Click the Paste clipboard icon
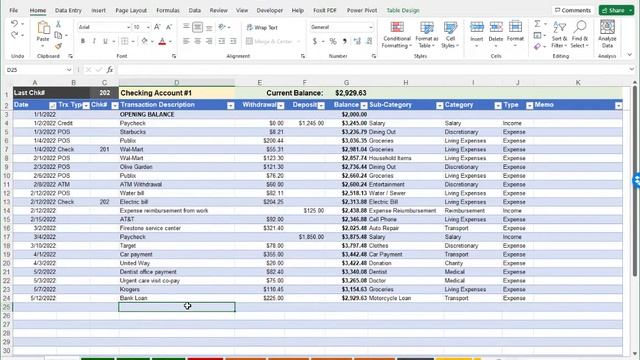The image size is (640, 360). click(43, 28)
